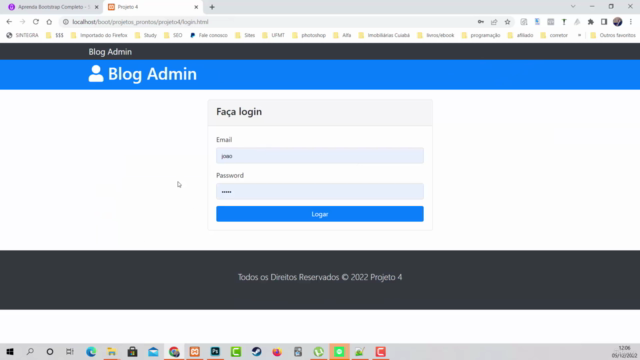Show more bookmarks with the chevron
This screenshot has width=640, height=360.
579,36
